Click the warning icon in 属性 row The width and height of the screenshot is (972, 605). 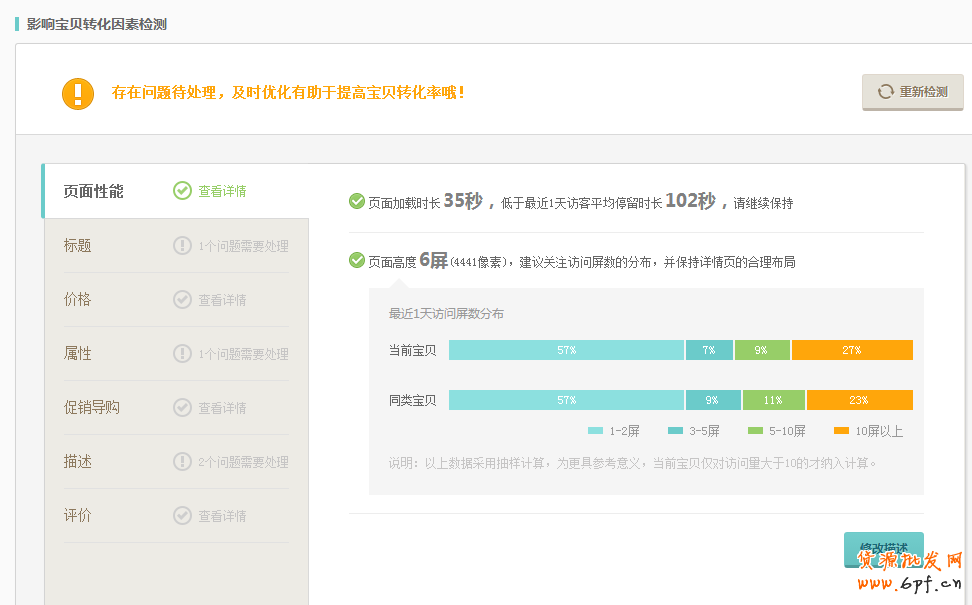(x=182, y=353)
